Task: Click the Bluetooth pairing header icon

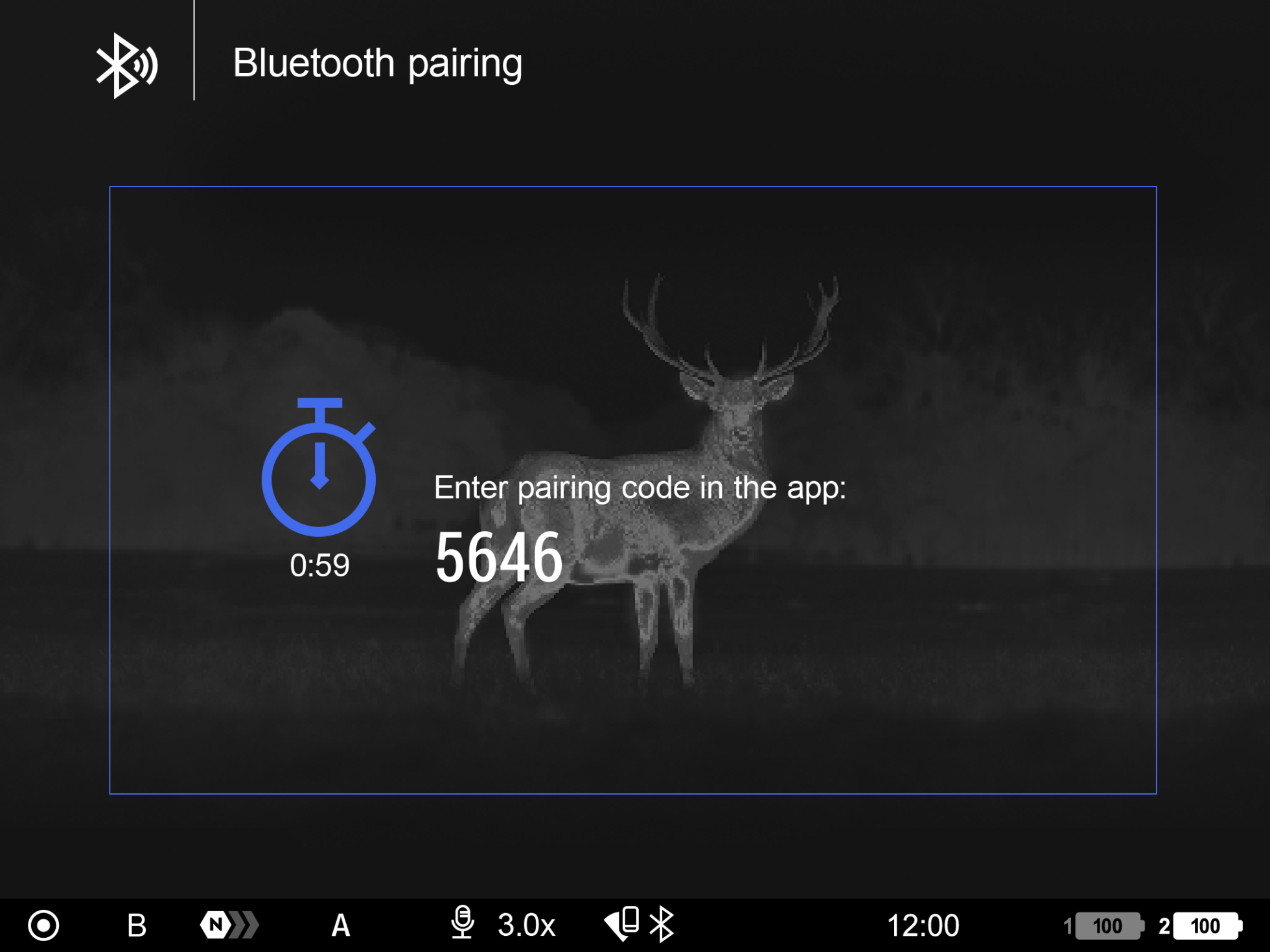Action: coord(126,65)
